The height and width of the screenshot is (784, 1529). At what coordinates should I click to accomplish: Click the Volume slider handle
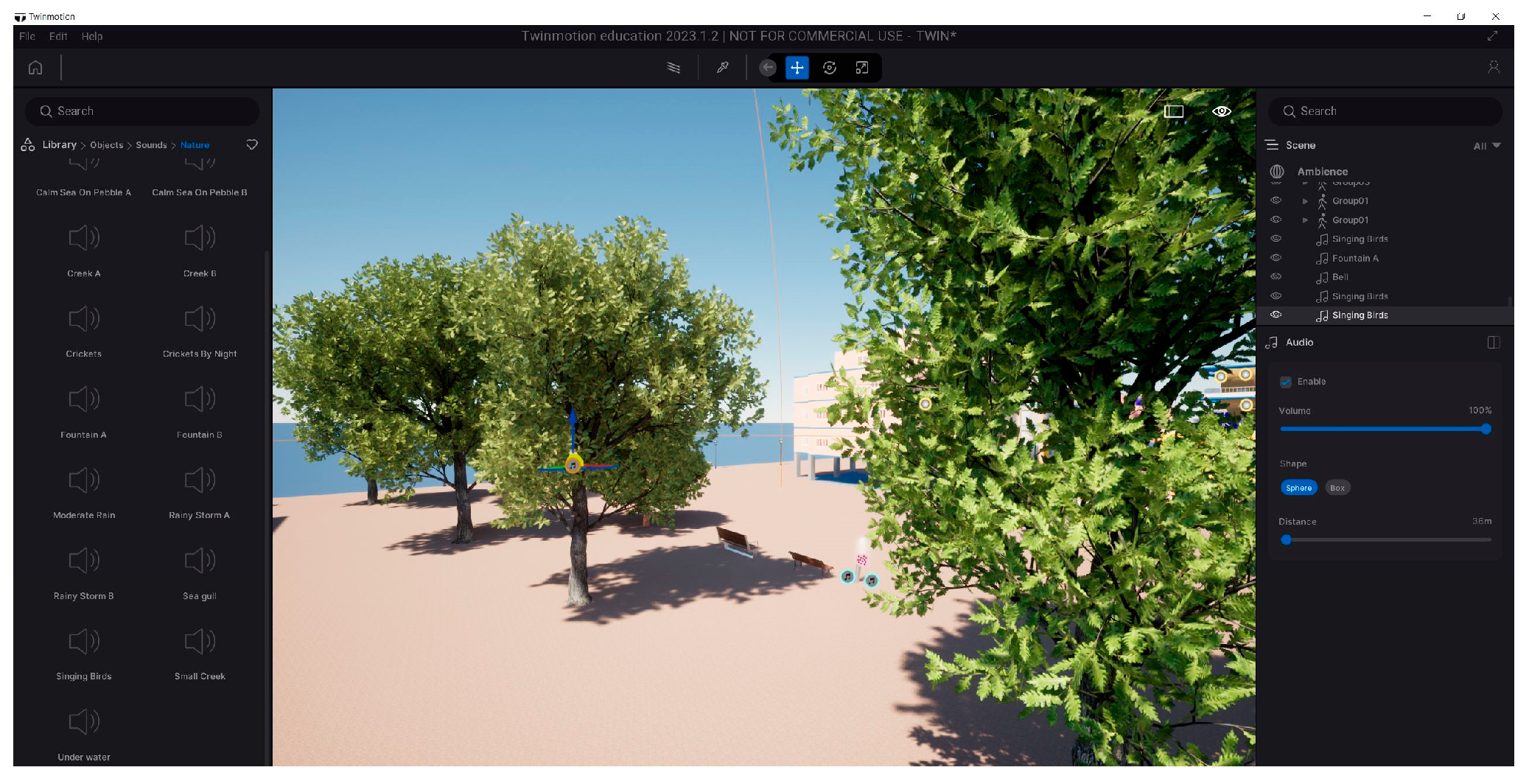pos(1486,429)
